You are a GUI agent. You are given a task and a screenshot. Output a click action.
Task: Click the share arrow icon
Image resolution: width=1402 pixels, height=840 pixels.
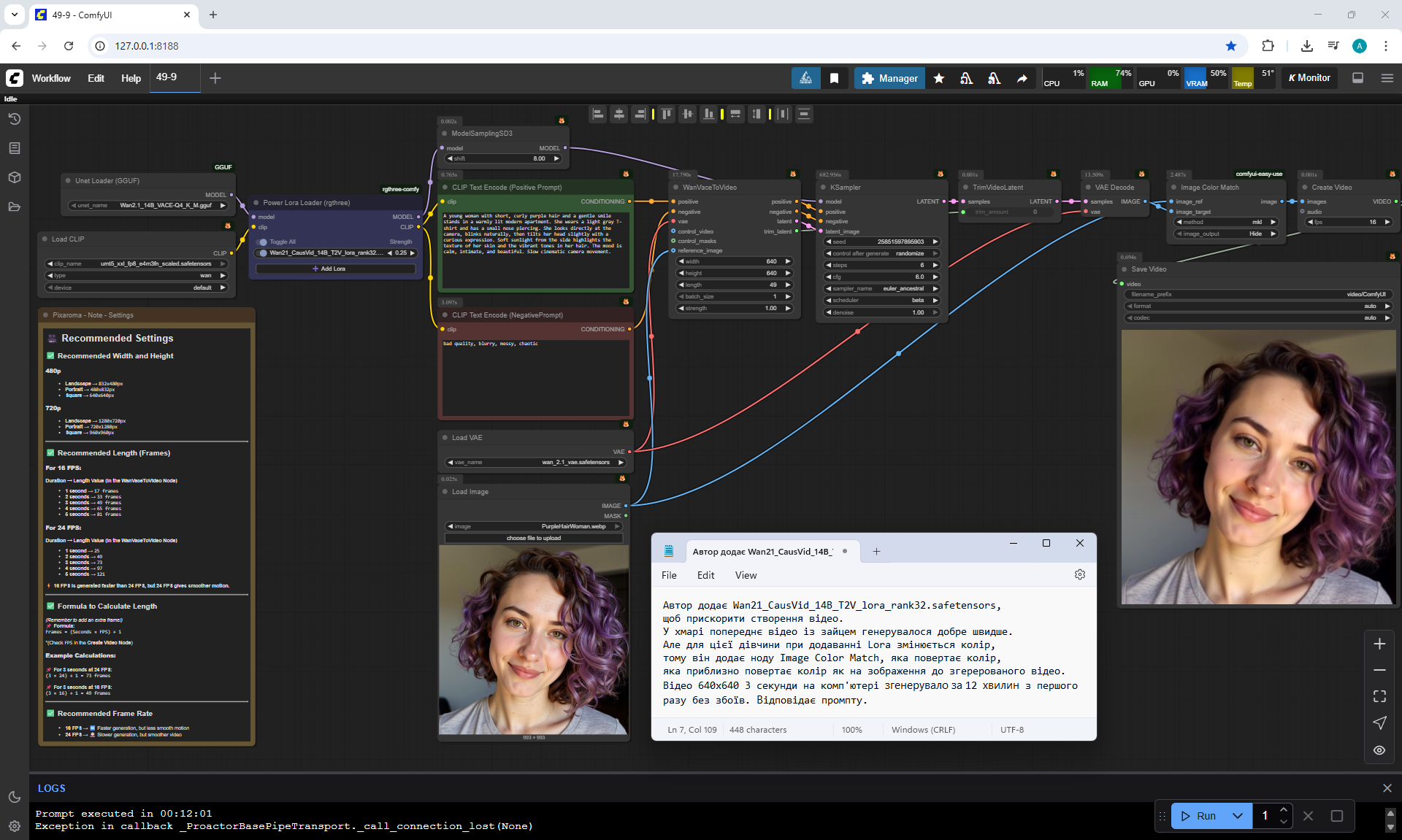(x=1022, y=78)
